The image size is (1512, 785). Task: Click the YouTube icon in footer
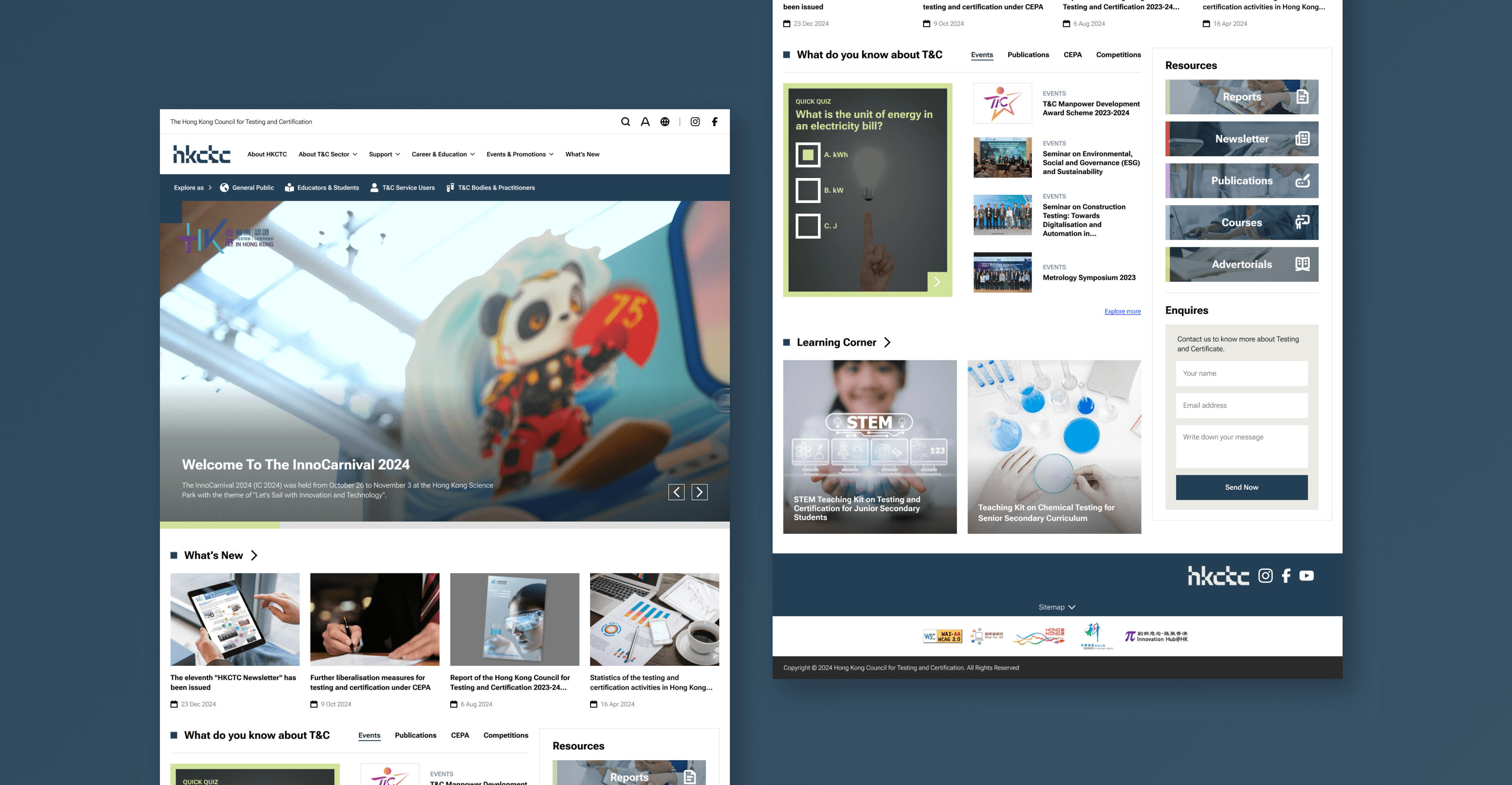(1306, 576)
